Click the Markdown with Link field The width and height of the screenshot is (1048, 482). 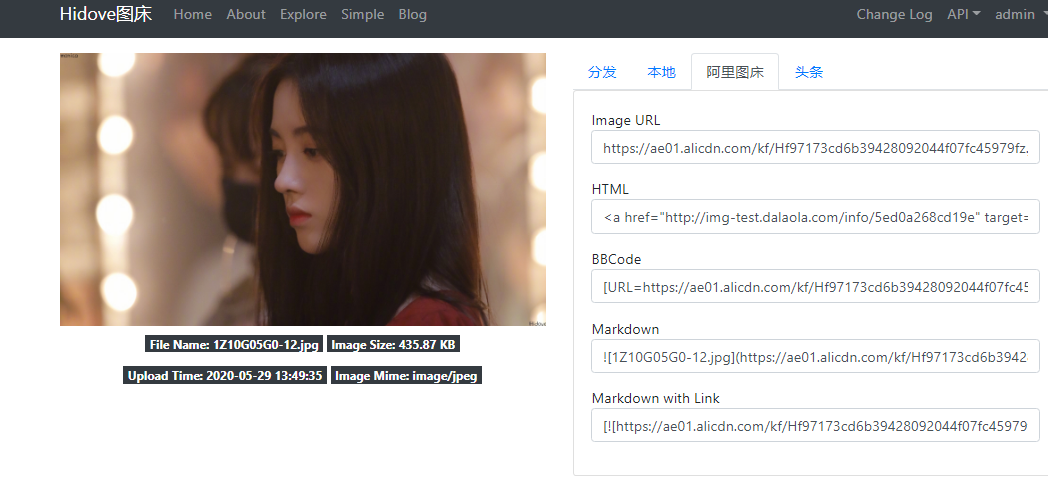click(815, 426)
